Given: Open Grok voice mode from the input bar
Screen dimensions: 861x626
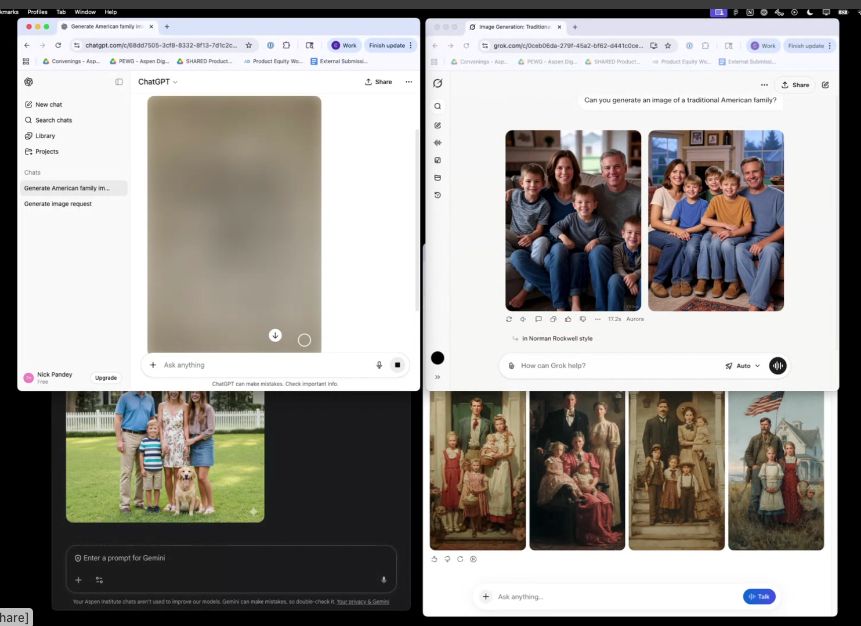Looking at the screenshot, I should pyautogui.click(x=778, y=365).
